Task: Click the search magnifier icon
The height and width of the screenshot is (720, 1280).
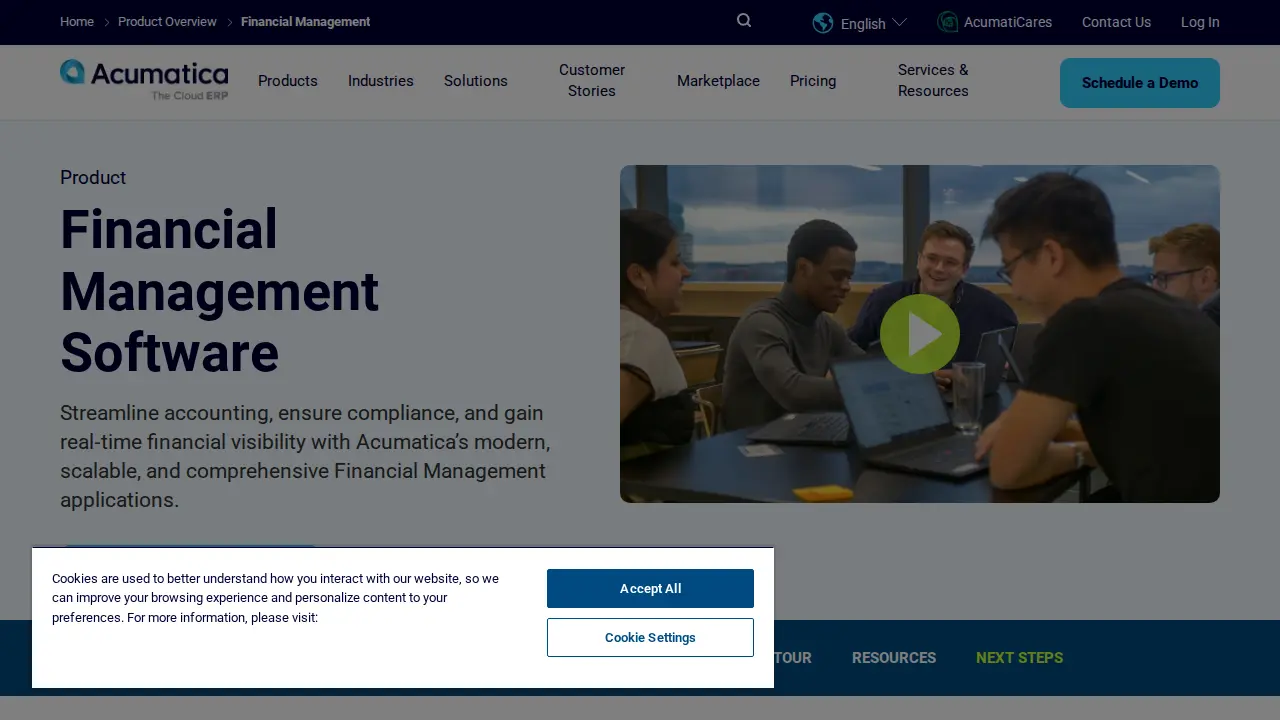Action: click(x=744, y=21)
